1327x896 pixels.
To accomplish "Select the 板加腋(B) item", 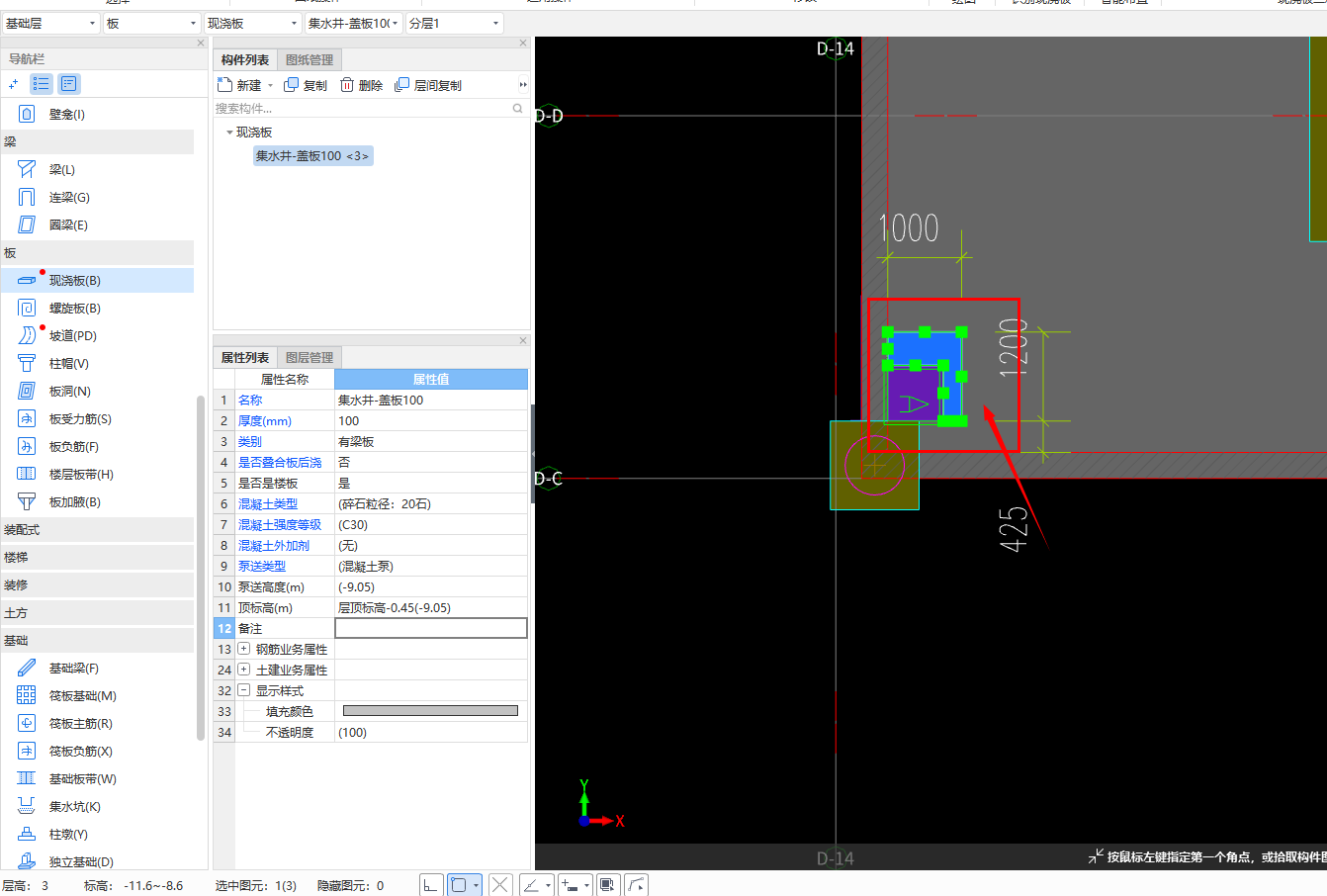I will pyautogui.click(x=97, y=502).
